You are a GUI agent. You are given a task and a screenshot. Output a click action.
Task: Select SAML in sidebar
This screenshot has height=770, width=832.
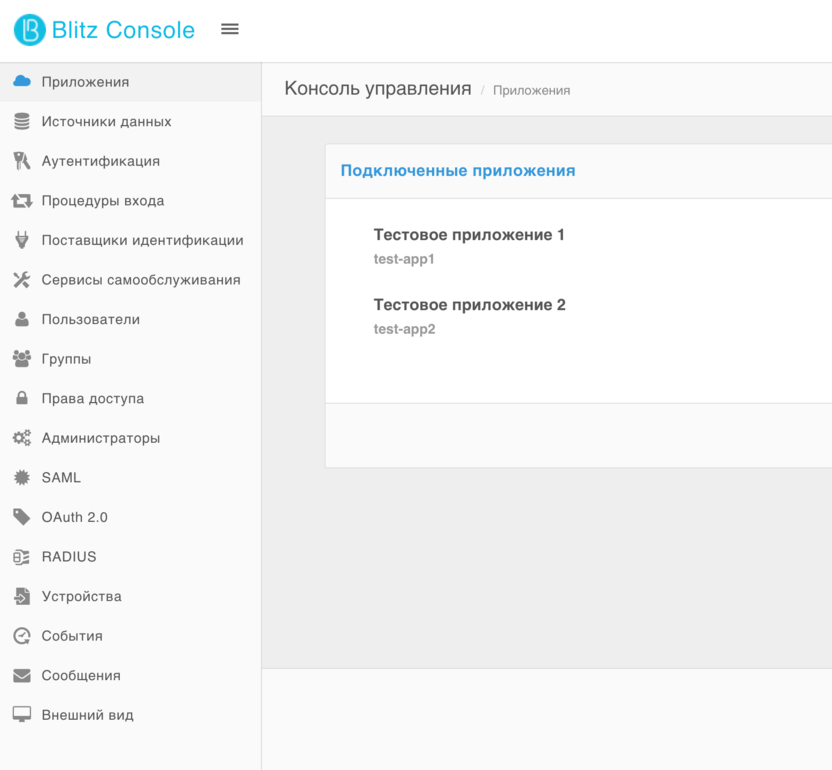point(131,478)
